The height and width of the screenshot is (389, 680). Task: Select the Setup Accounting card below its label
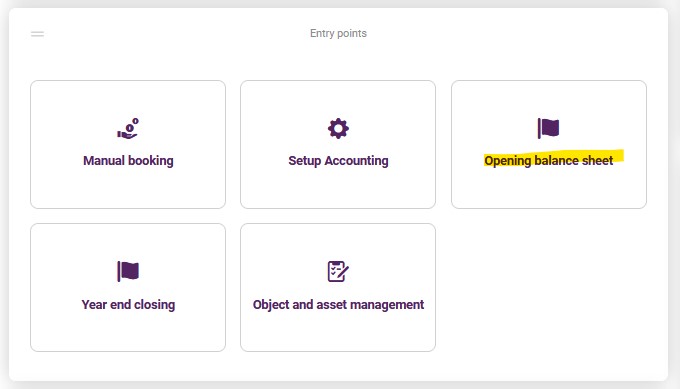(338, 188)
